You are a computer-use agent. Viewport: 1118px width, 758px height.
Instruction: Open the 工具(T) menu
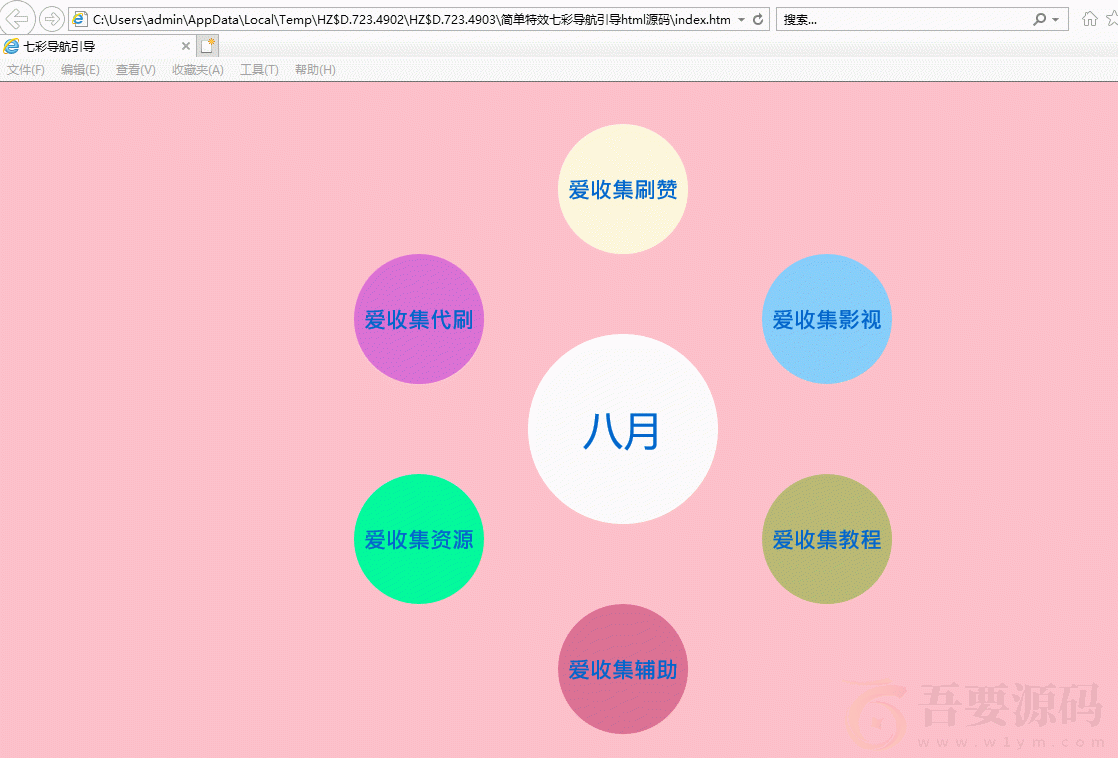pos(259,70)
